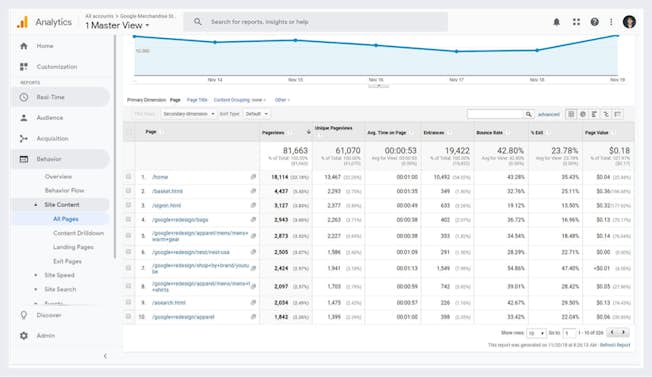Screen dimensions: 652x377
Task: Open the Behavior Flow report
Action: (64, 190)
